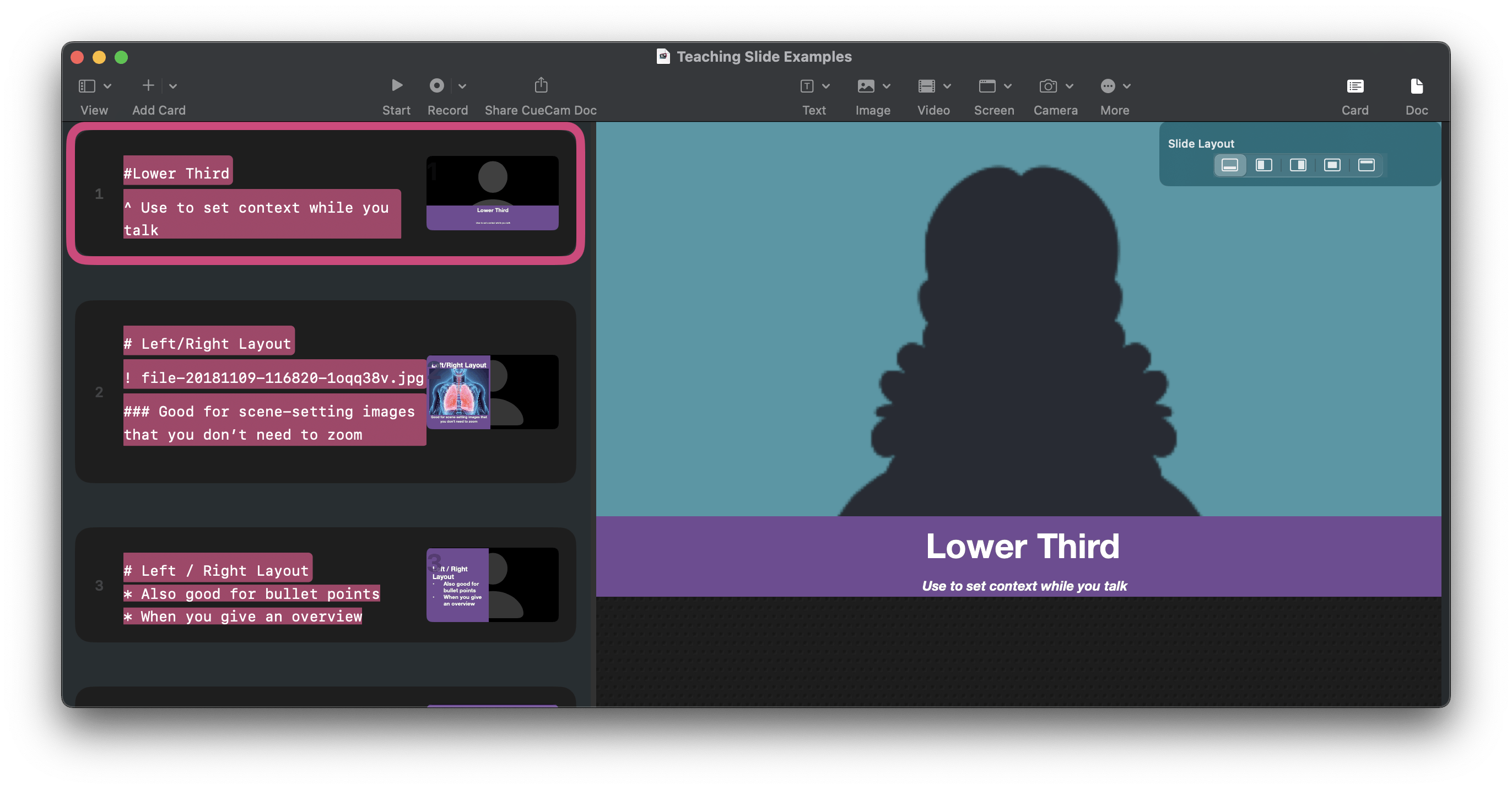Viewport: 1512px width, 789px height.
Task: Click the Add Card plus icon
Action: click(149, 86)
